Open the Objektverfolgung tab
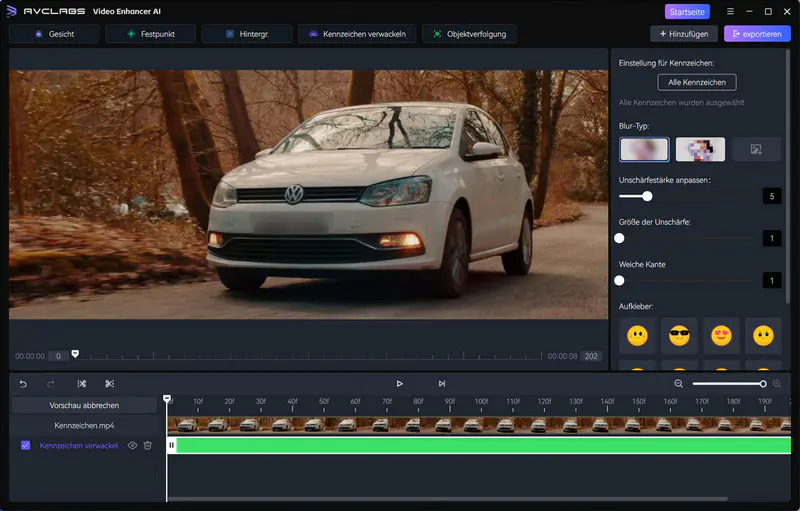This screenshot has height=511, width=800. (x=471, y=34)
